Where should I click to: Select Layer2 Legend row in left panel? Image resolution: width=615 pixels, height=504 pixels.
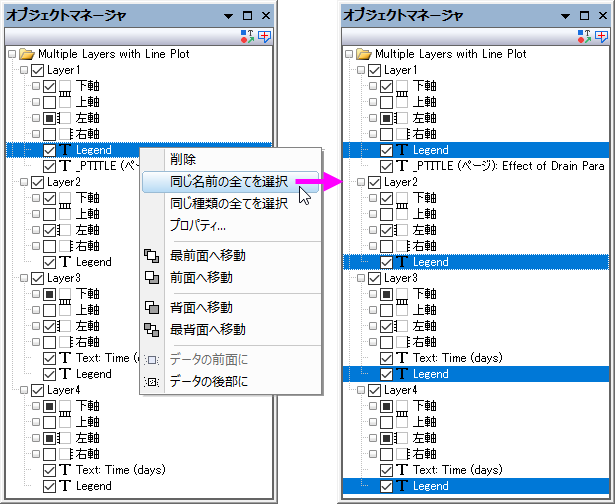(94, 262)
